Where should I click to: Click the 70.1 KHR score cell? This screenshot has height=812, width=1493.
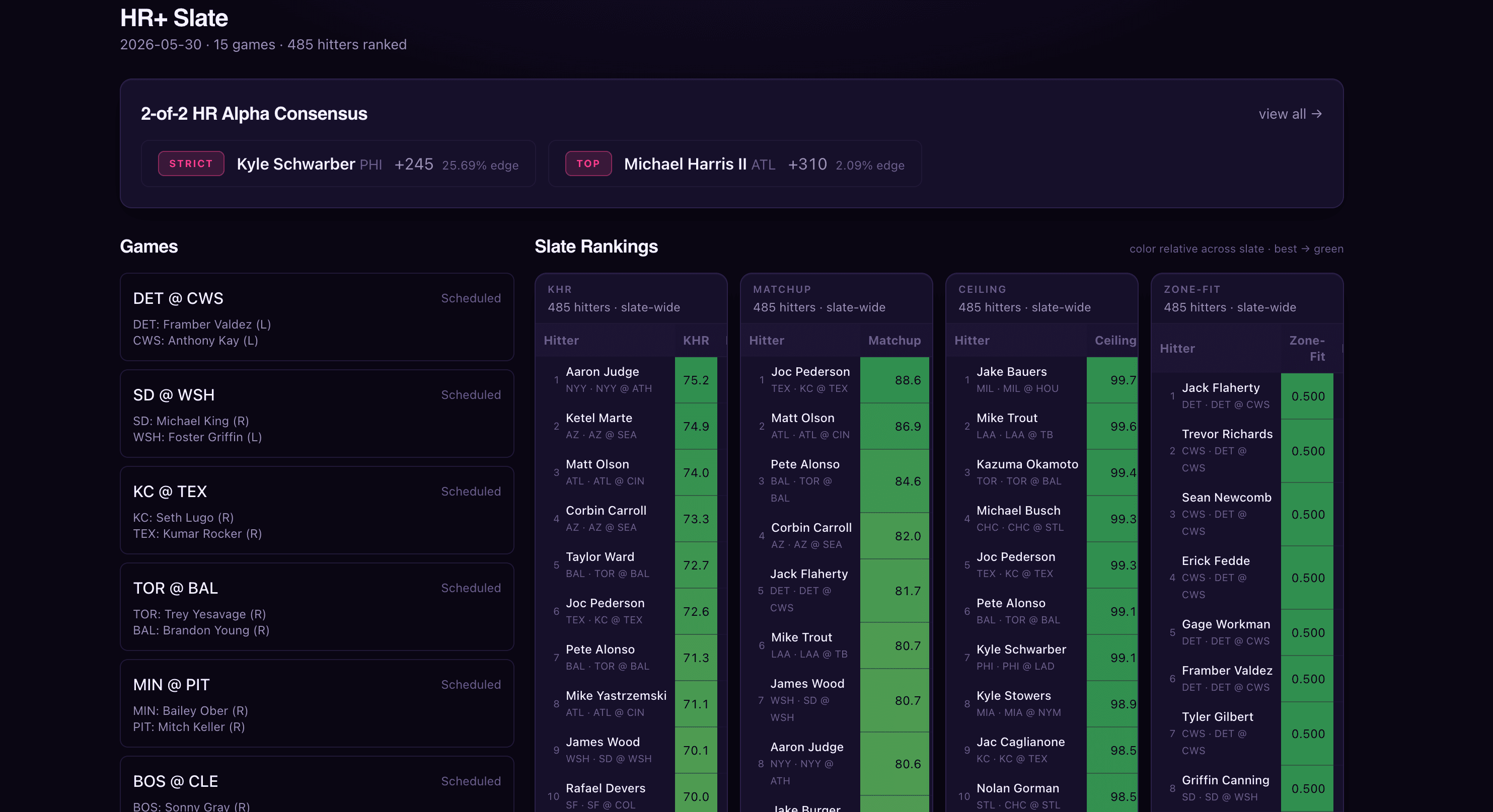coord(696,751)
